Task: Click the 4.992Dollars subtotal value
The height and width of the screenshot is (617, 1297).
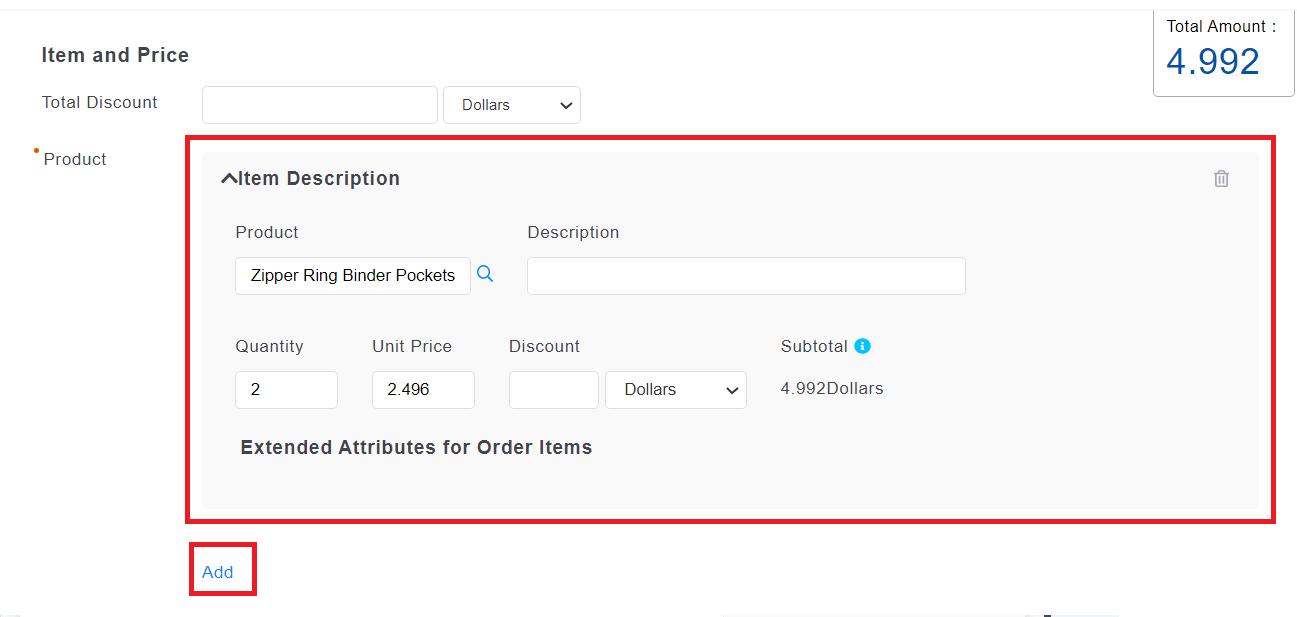Action: [x=832, y=389]
